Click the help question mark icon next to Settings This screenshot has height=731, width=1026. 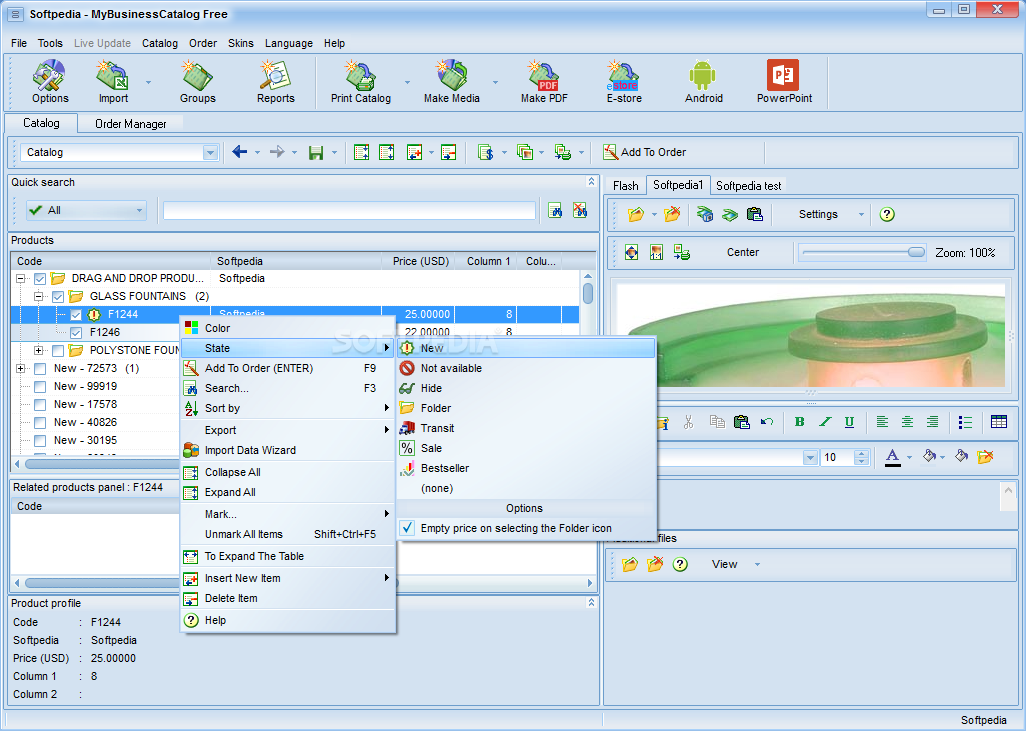click(887, 214)
